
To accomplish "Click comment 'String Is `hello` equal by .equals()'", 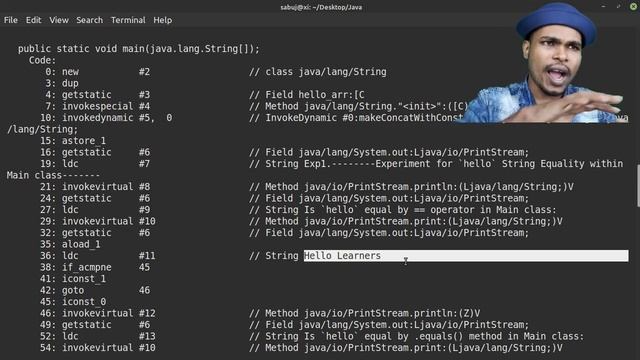I will pos(364,336).
